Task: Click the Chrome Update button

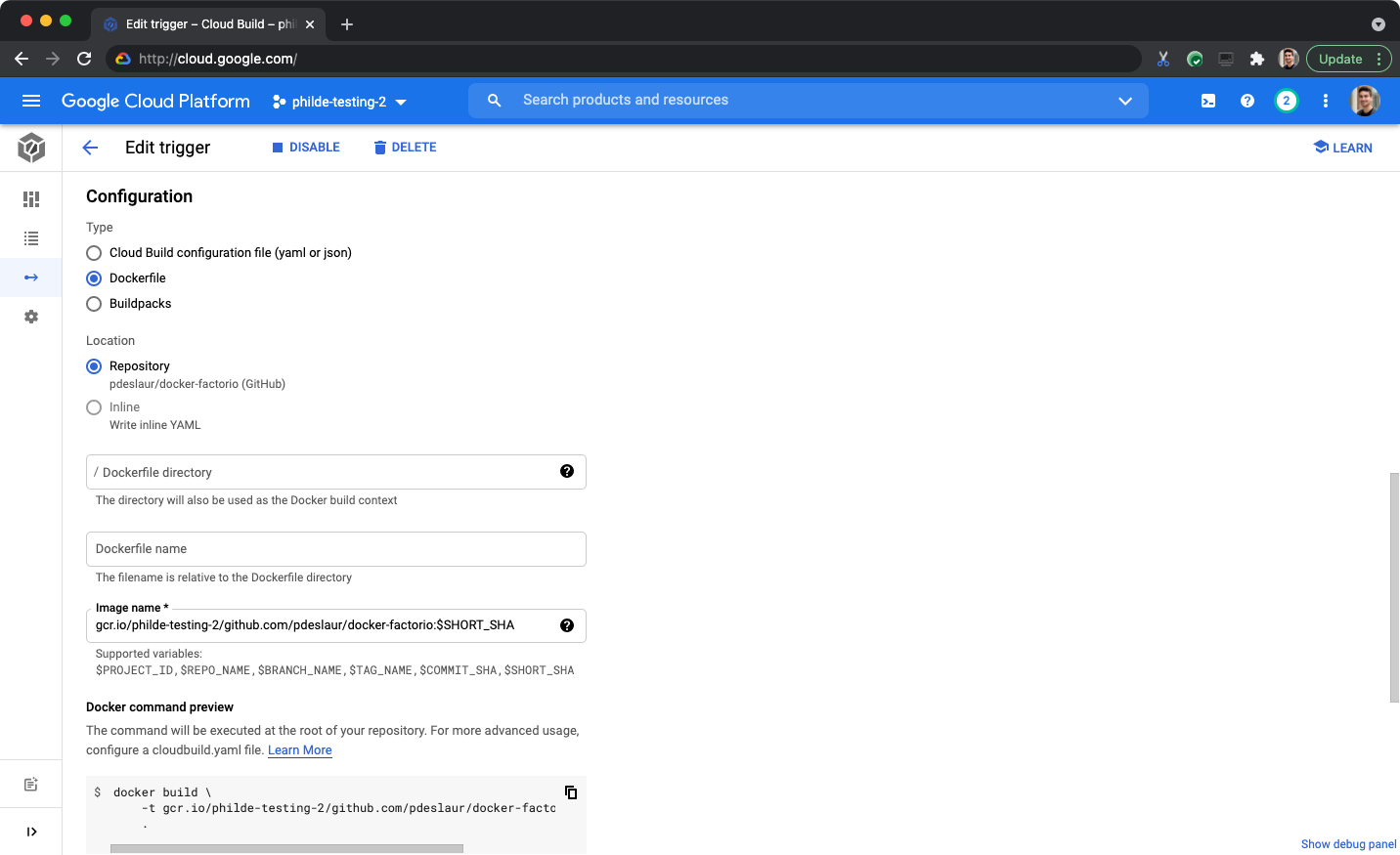Action: (x=1340, y=59)
